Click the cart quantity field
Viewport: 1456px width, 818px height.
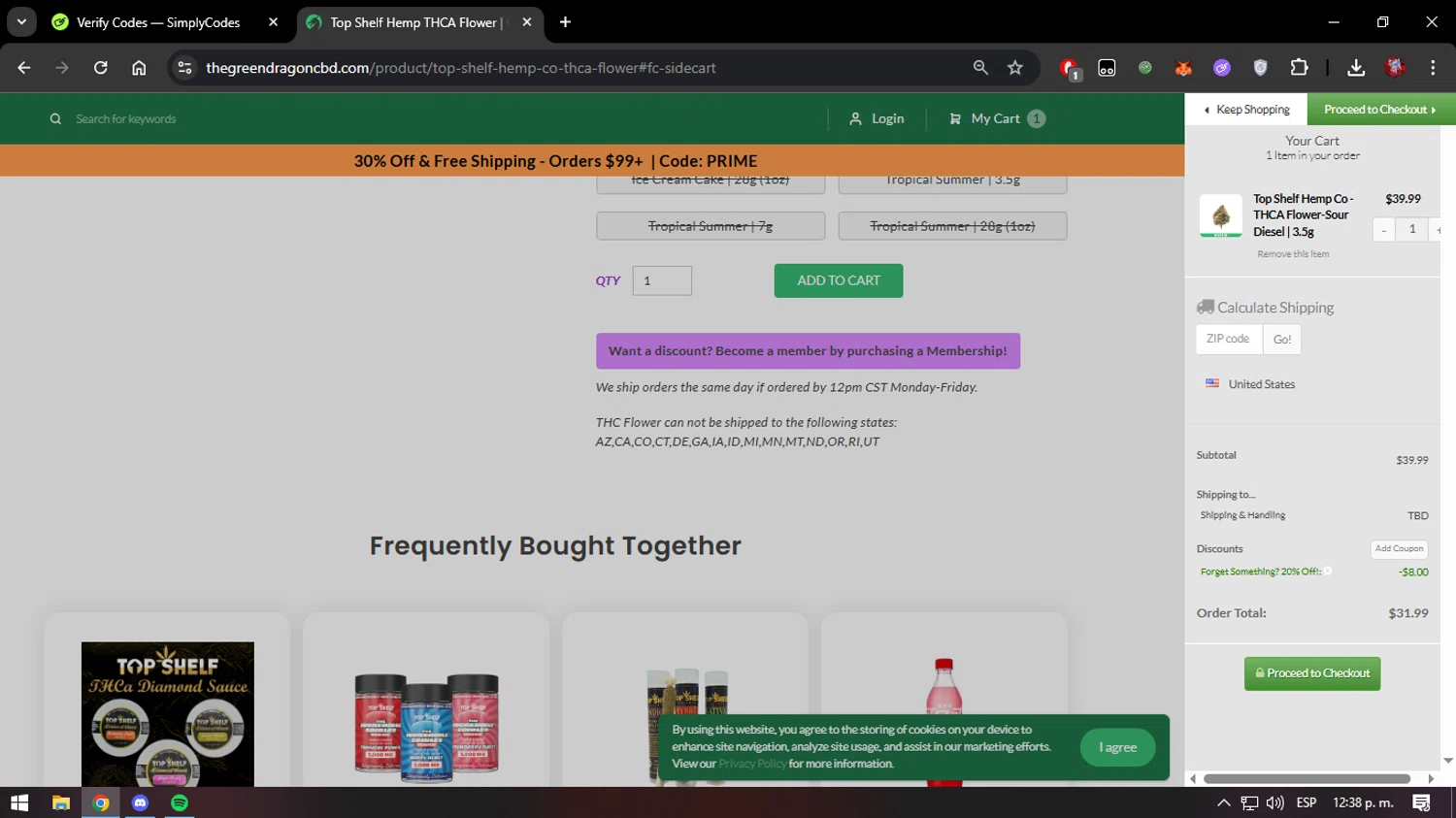(1412, 229)
